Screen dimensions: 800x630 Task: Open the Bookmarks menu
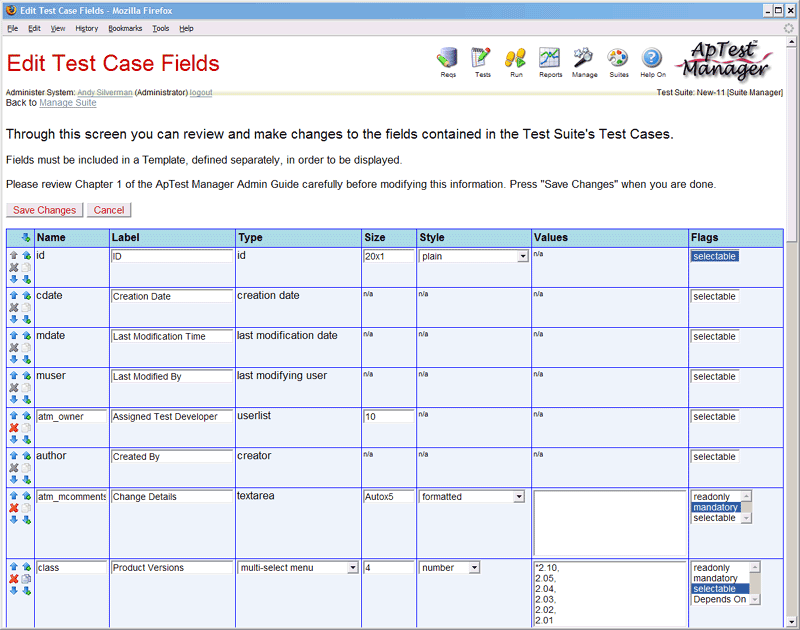tap(125, 28)
